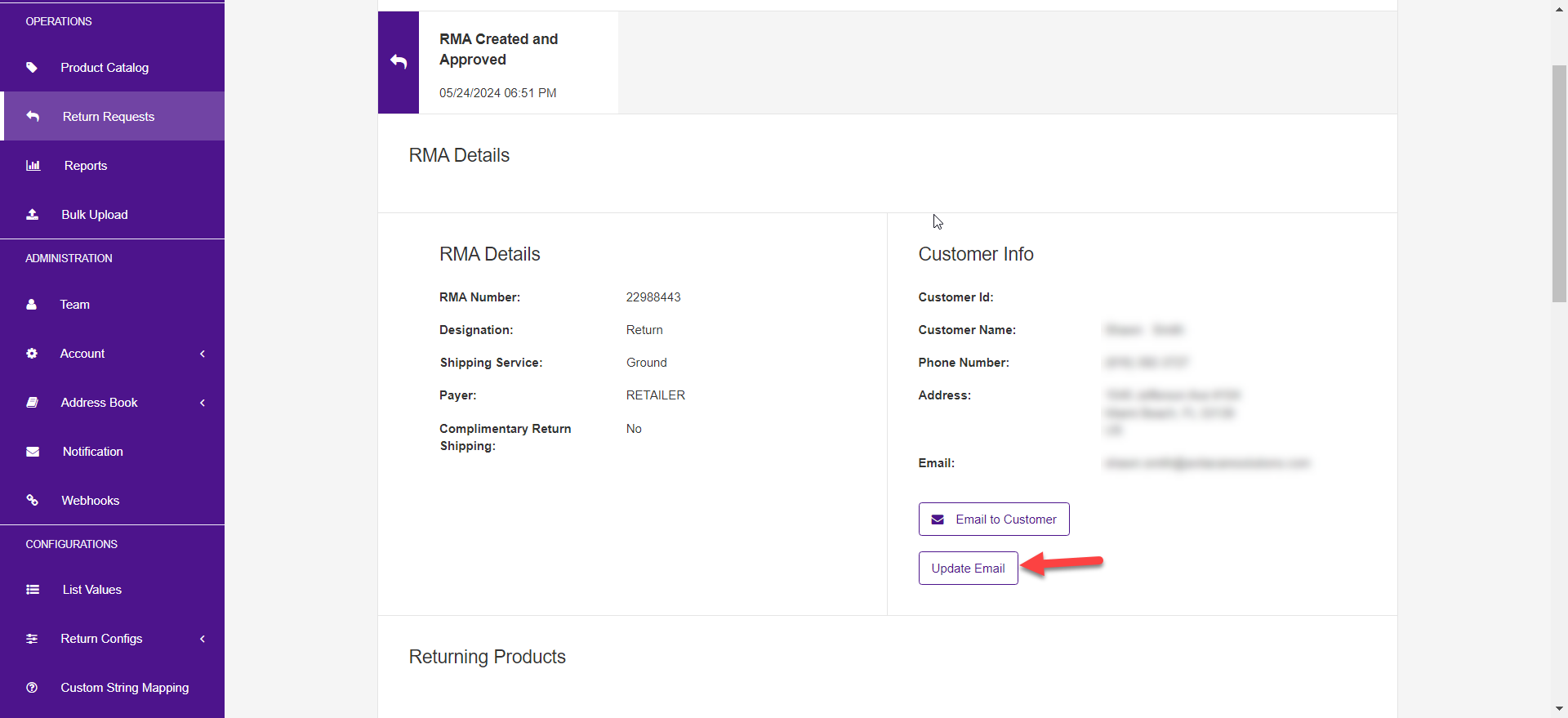Expand the Address Book submenu chevron
Screen dimensions: 1568x718
[x=203, y=403]
